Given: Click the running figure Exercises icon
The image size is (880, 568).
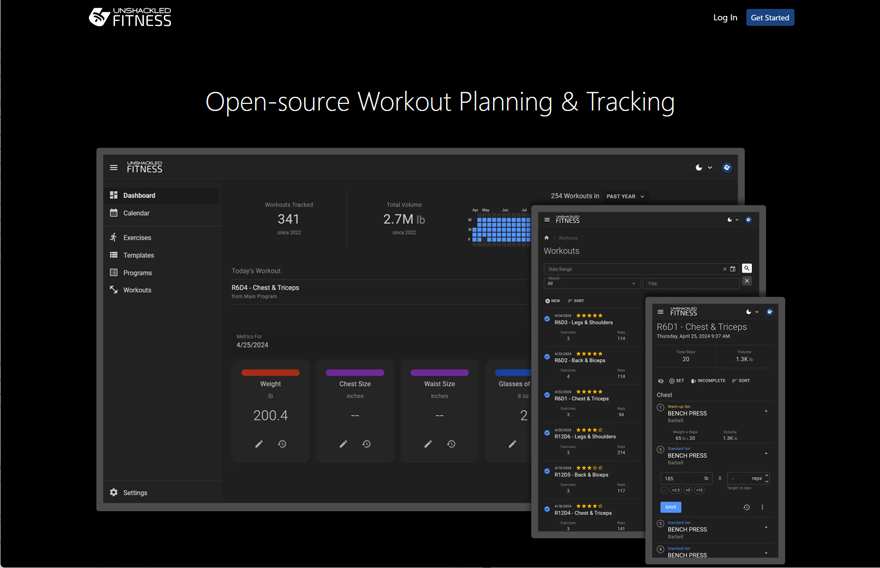Looking at the screenshot, I should pyautogui.click(x=113, y=237).
